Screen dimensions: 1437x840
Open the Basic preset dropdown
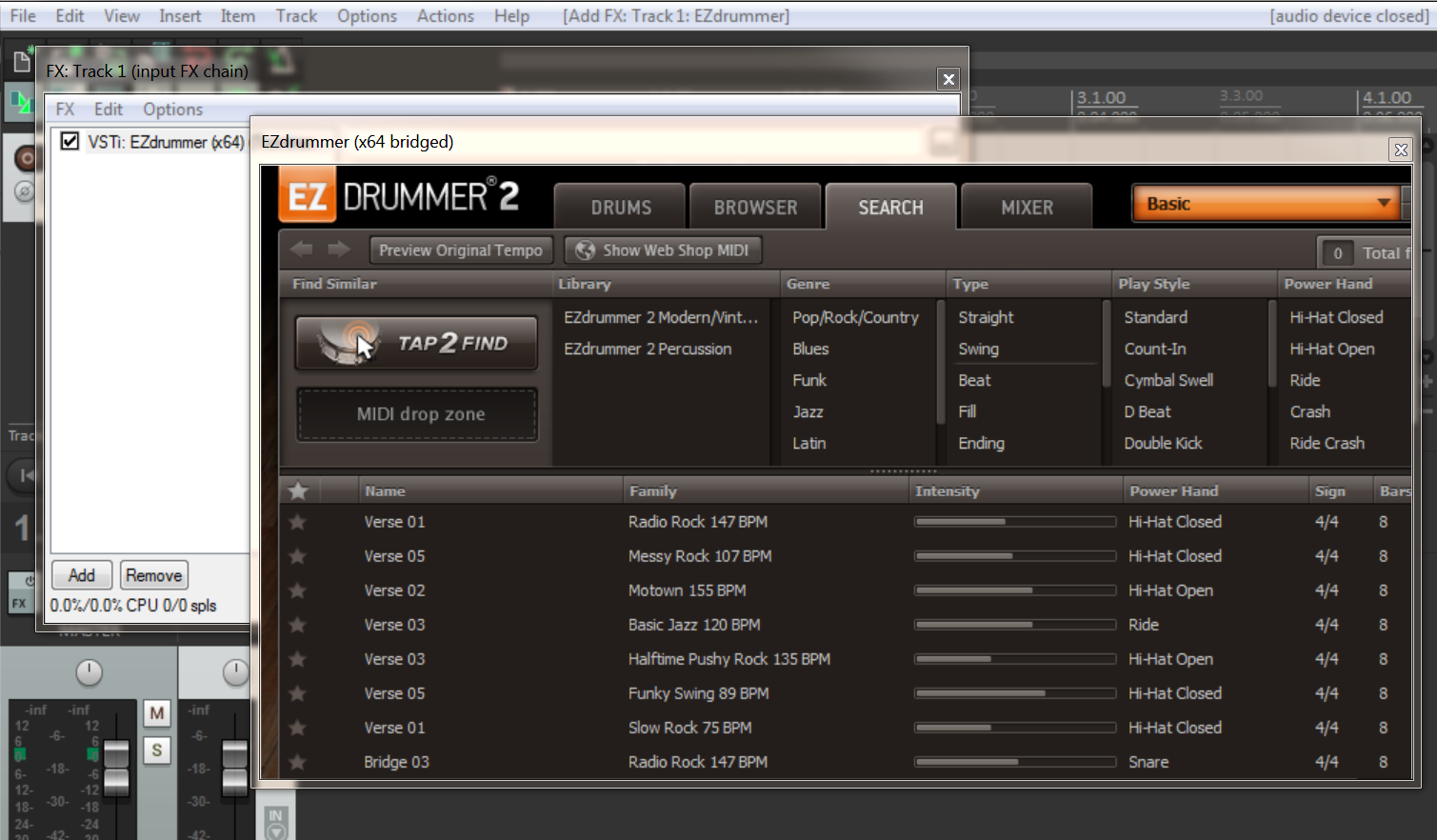coord(1266,204)
